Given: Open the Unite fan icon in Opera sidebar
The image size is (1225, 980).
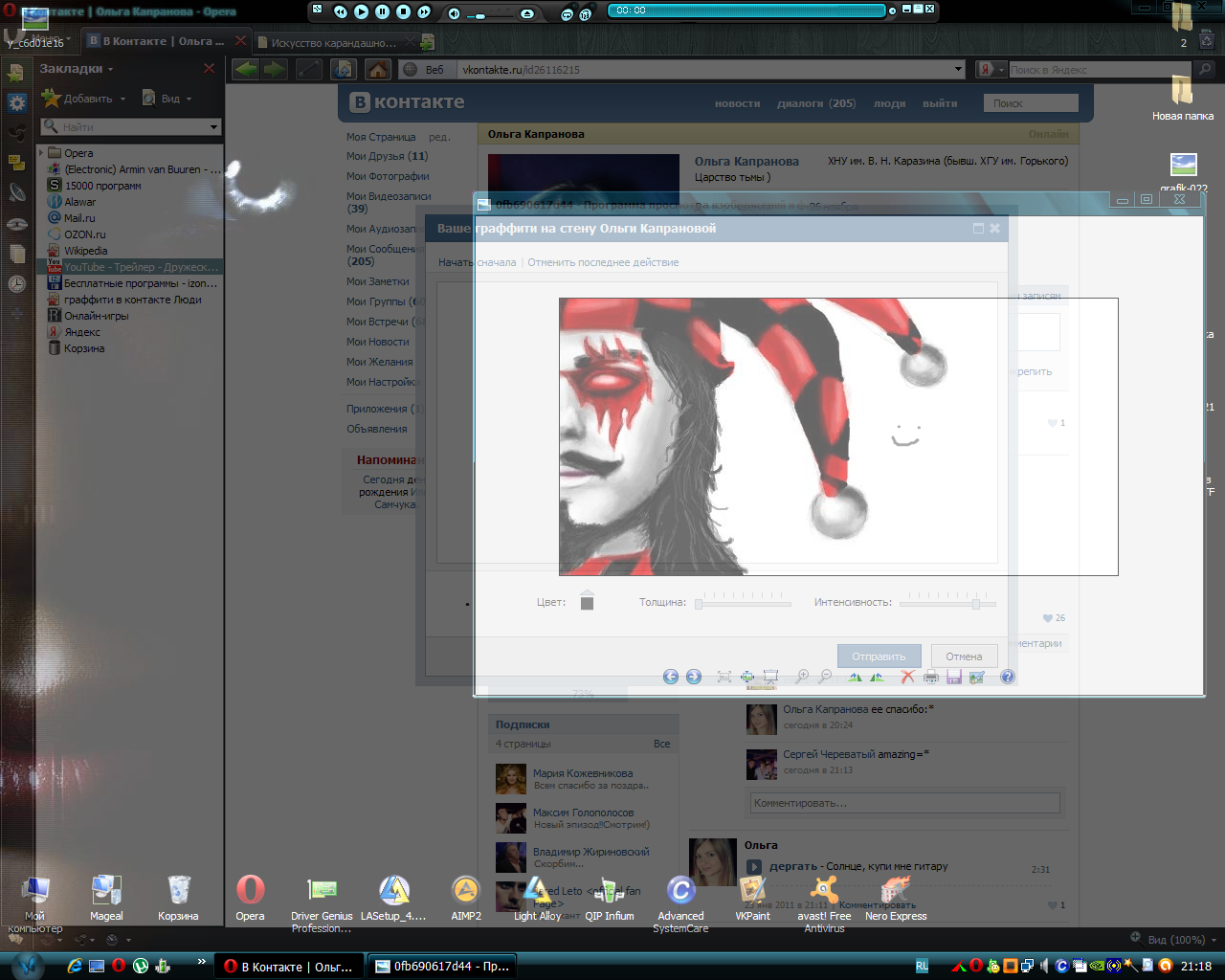Looking at the screenshot, I should 16,132.
